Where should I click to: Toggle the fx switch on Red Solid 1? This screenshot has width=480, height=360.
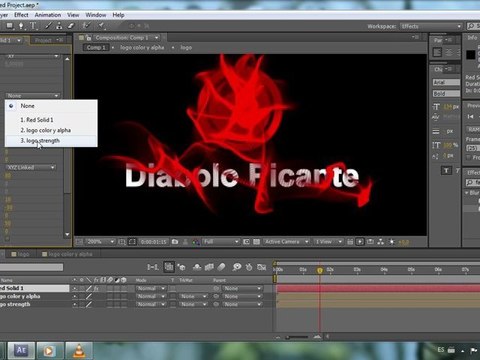tap(96, 288)
